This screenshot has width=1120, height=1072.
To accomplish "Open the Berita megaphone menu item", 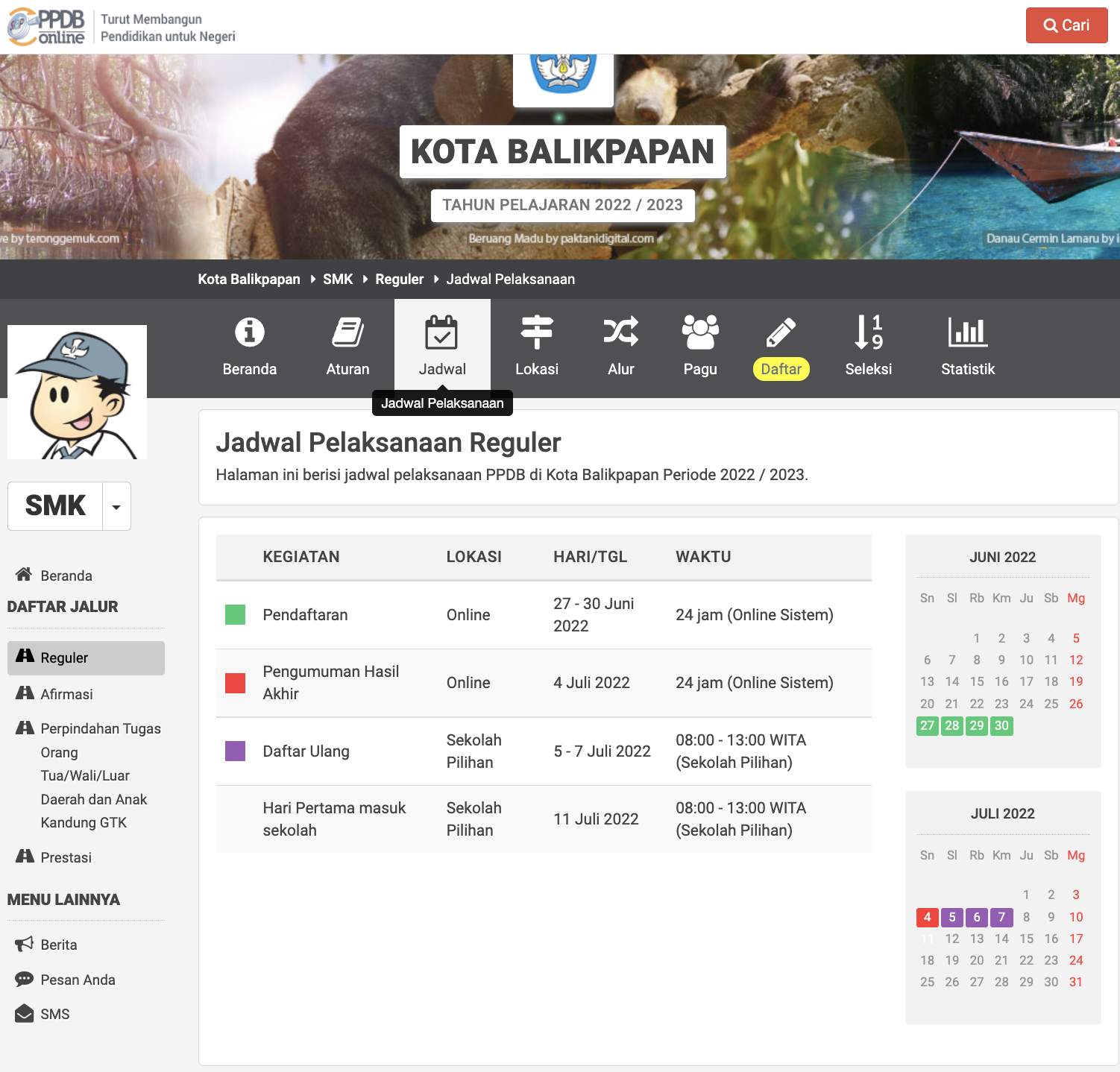I will point(58,945).
